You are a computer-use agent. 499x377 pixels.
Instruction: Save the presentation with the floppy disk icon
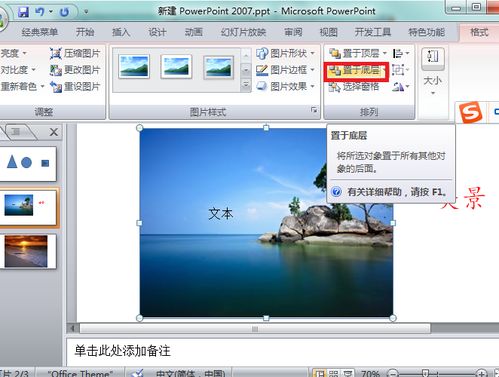tap(23, 12)
